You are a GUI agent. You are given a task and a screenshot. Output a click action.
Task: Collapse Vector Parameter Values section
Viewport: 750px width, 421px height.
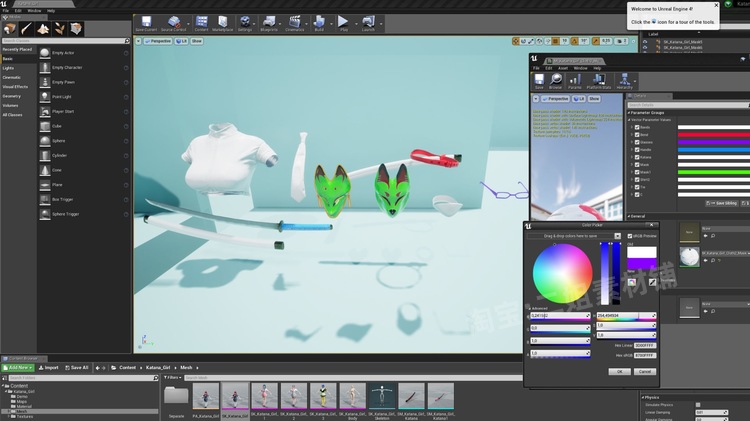click(x=629, y=120)
